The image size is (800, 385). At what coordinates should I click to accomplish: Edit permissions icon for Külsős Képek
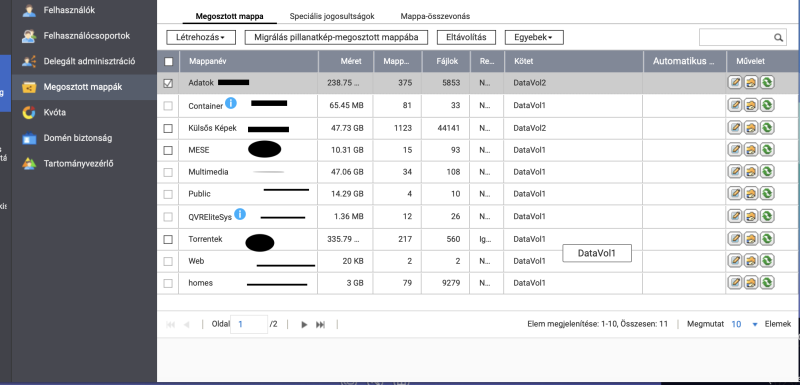click(x=751, y=127)
